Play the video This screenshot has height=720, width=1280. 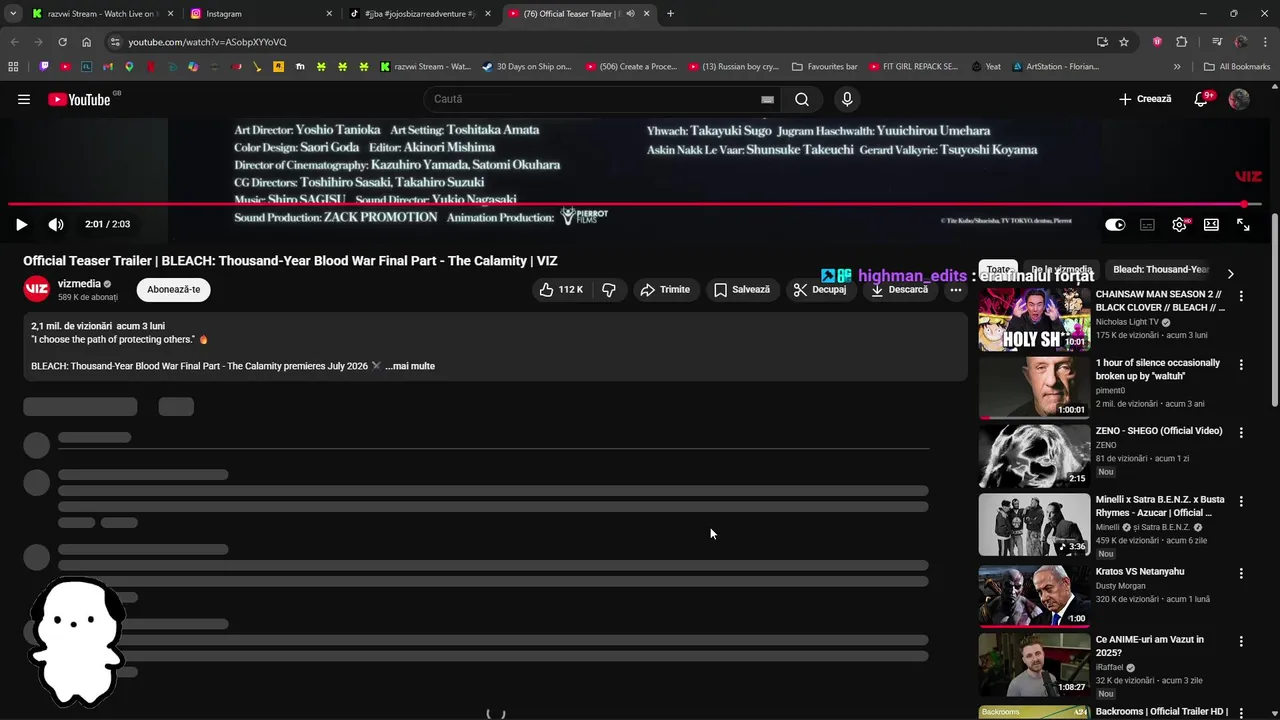tap(21, 225)
